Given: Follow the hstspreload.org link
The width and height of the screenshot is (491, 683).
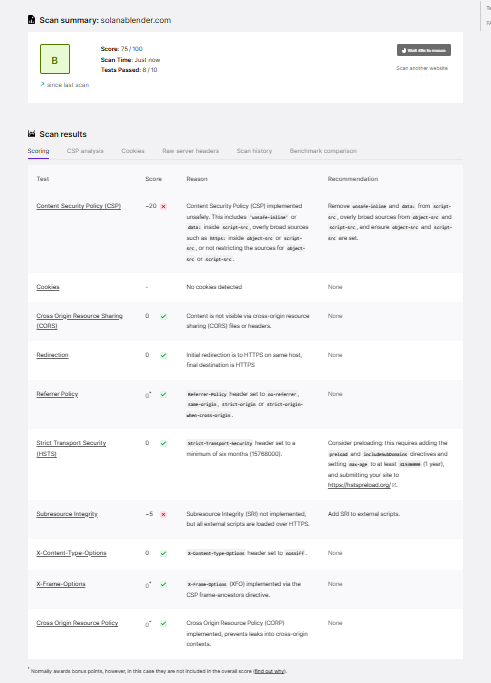Looking at the screenshot, I should click(359, 485).
